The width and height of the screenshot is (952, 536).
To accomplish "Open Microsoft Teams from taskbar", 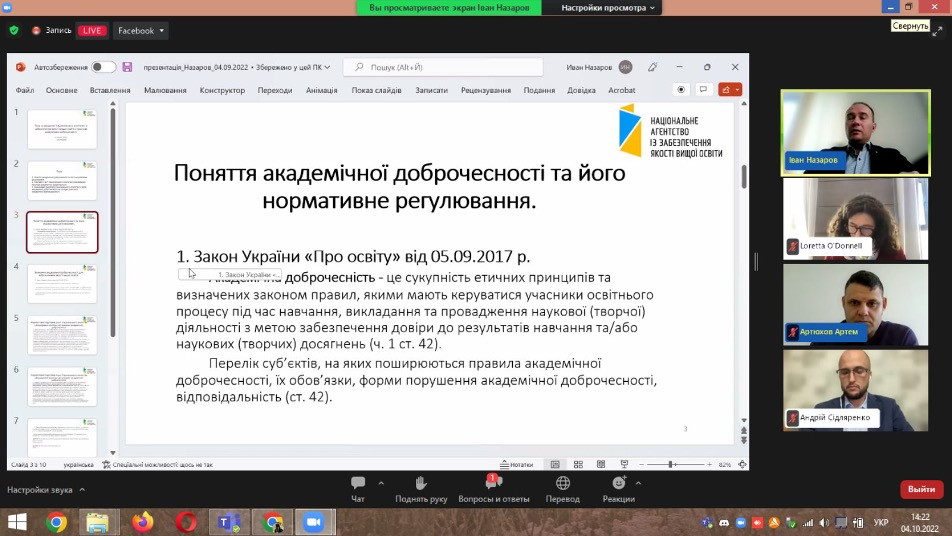I will coord(230,522).
